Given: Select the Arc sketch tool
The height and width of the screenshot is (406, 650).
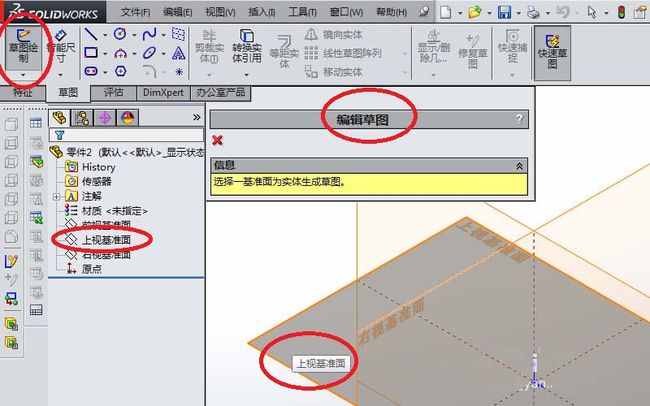Looking at the screenshot, I should tap(120, 53).
